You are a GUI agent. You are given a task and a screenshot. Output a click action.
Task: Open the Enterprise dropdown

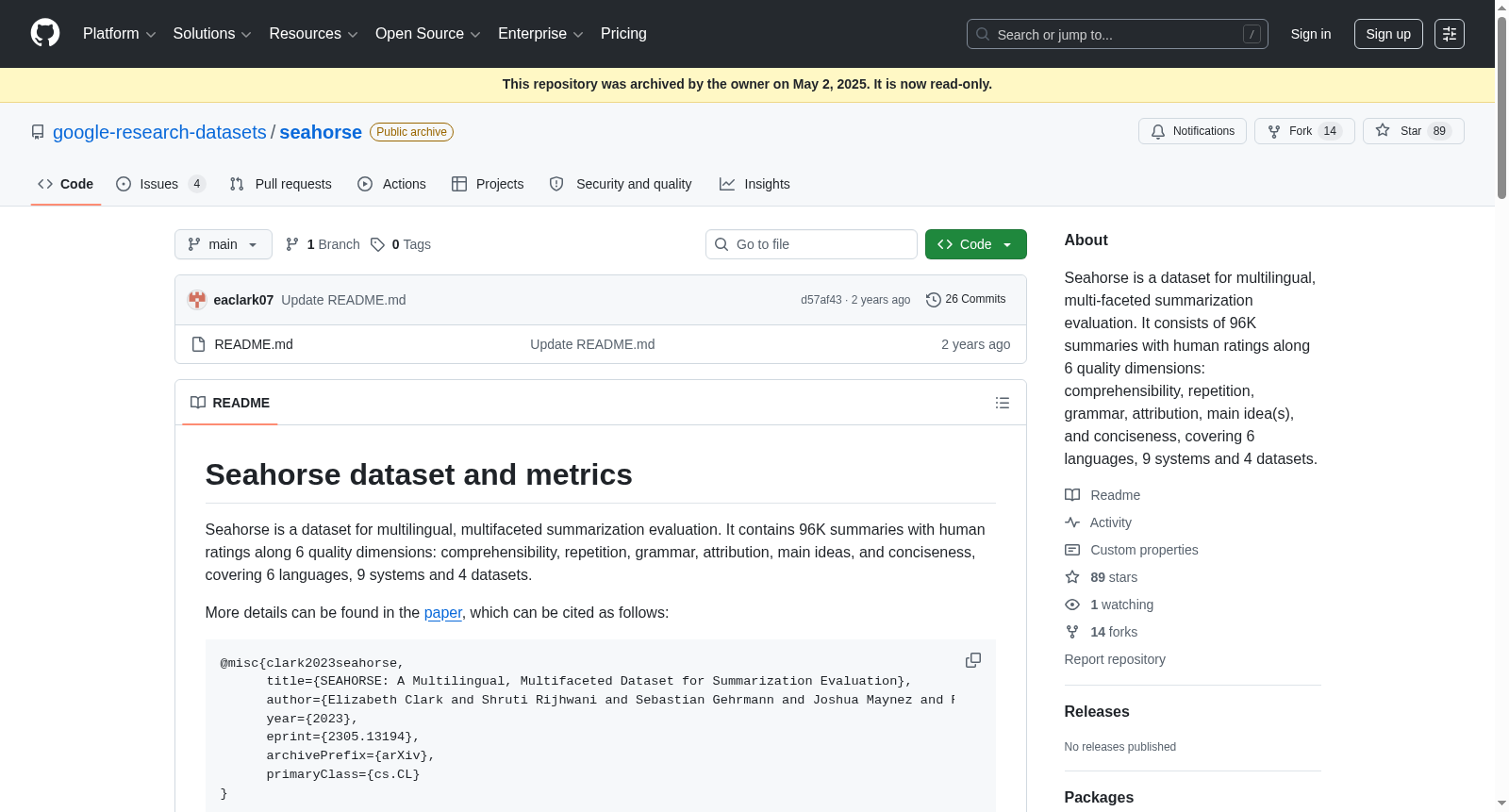pyautogui.click(x=540, y=34)
